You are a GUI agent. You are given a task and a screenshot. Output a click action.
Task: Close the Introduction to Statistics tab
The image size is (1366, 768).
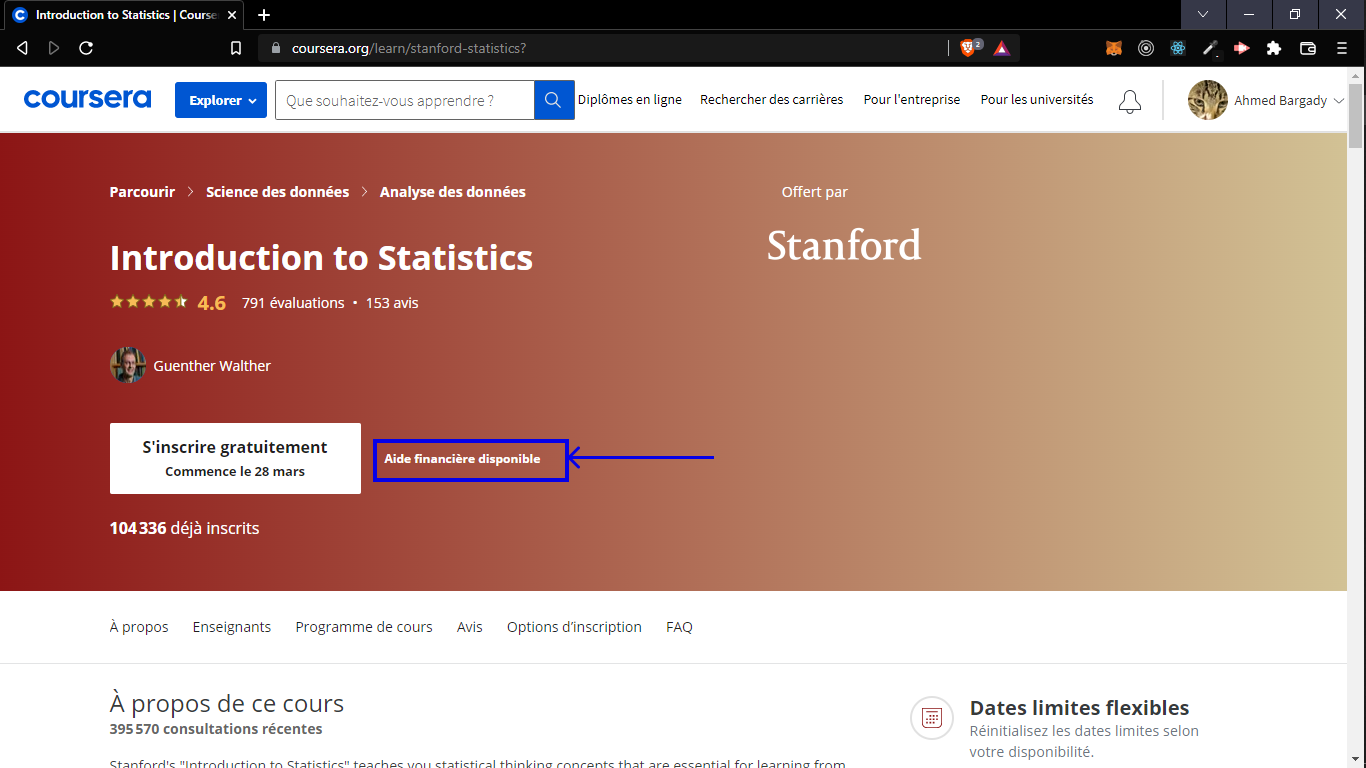[232, 15]
